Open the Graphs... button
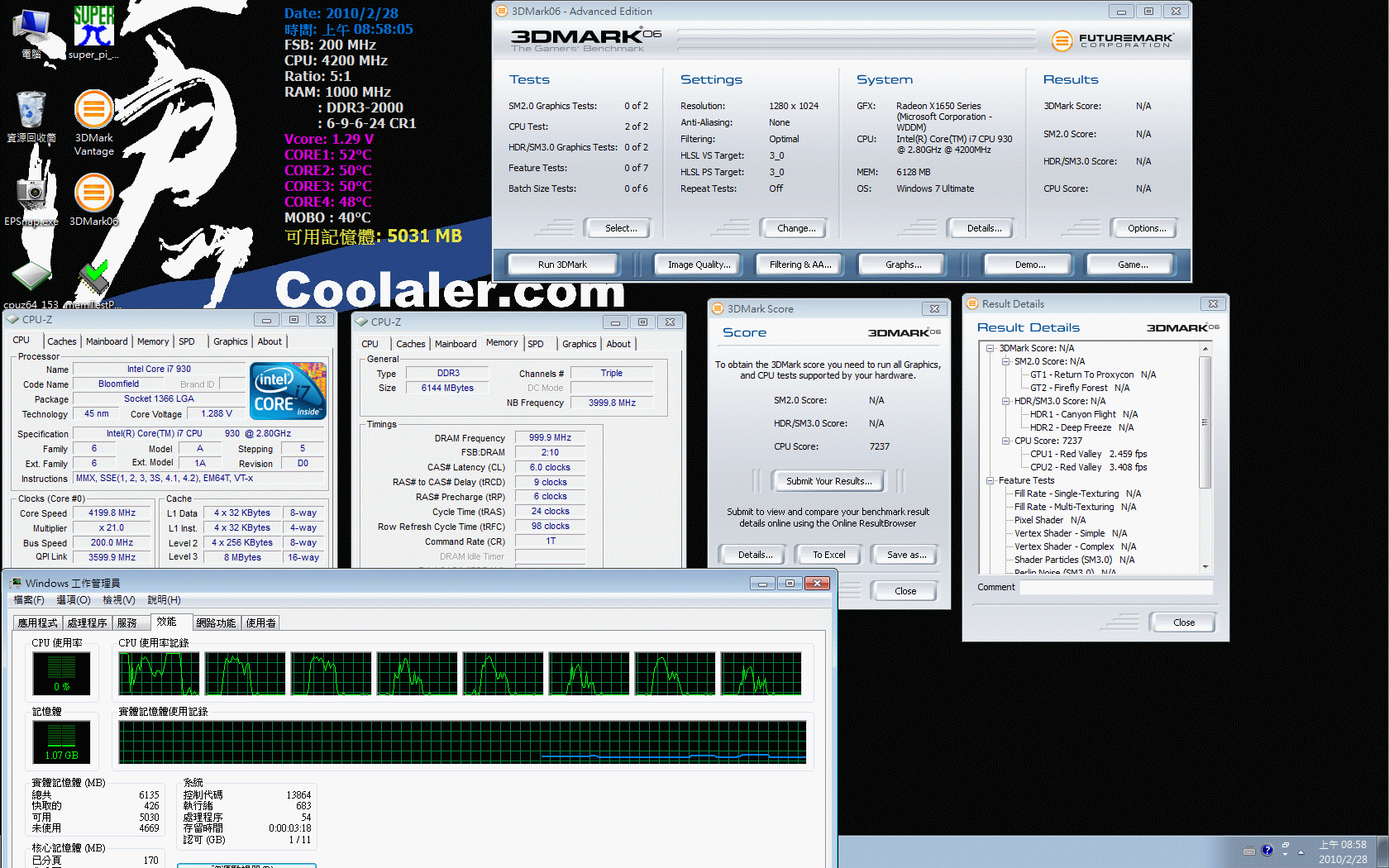The height and width of the screenshot is (868, 1389). coord(903,265)
